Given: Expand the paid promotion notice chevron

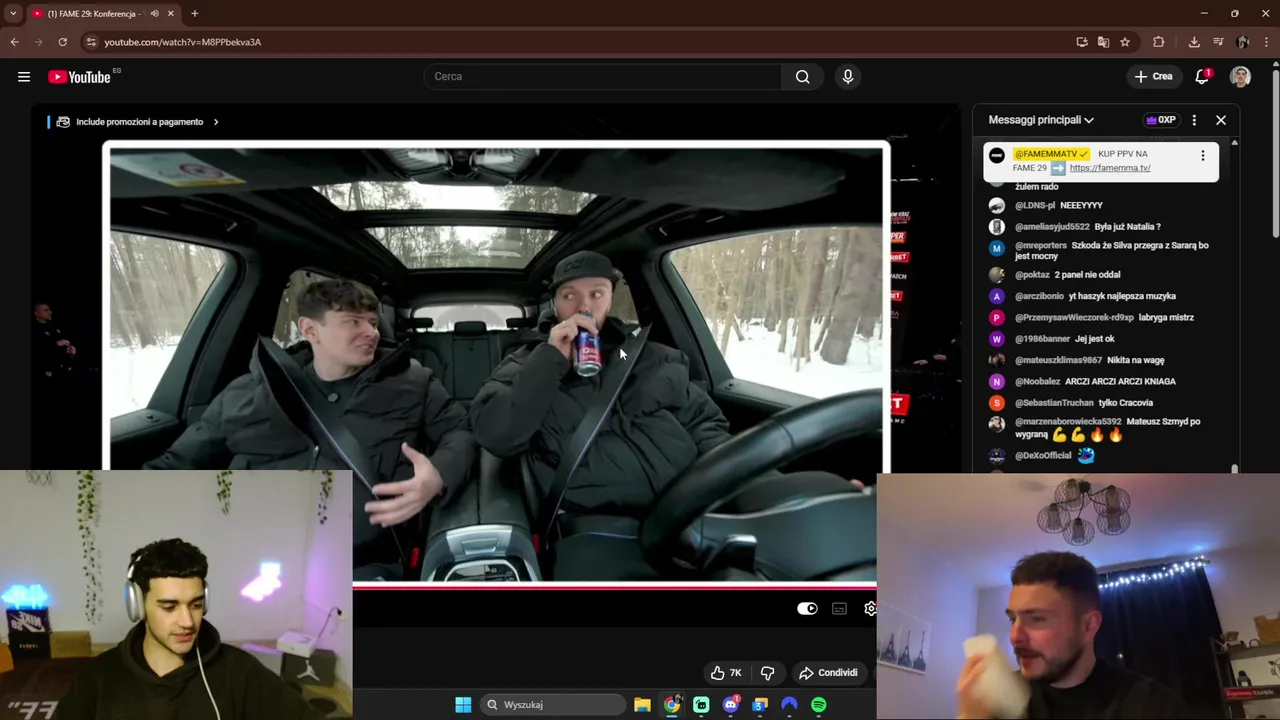Looking at the screenshot, I should [216, 122].
